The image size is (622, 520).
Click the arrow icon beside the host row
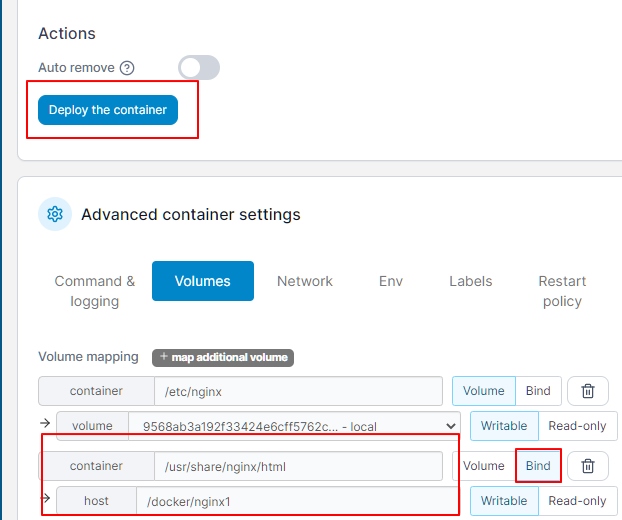[45, 498]
